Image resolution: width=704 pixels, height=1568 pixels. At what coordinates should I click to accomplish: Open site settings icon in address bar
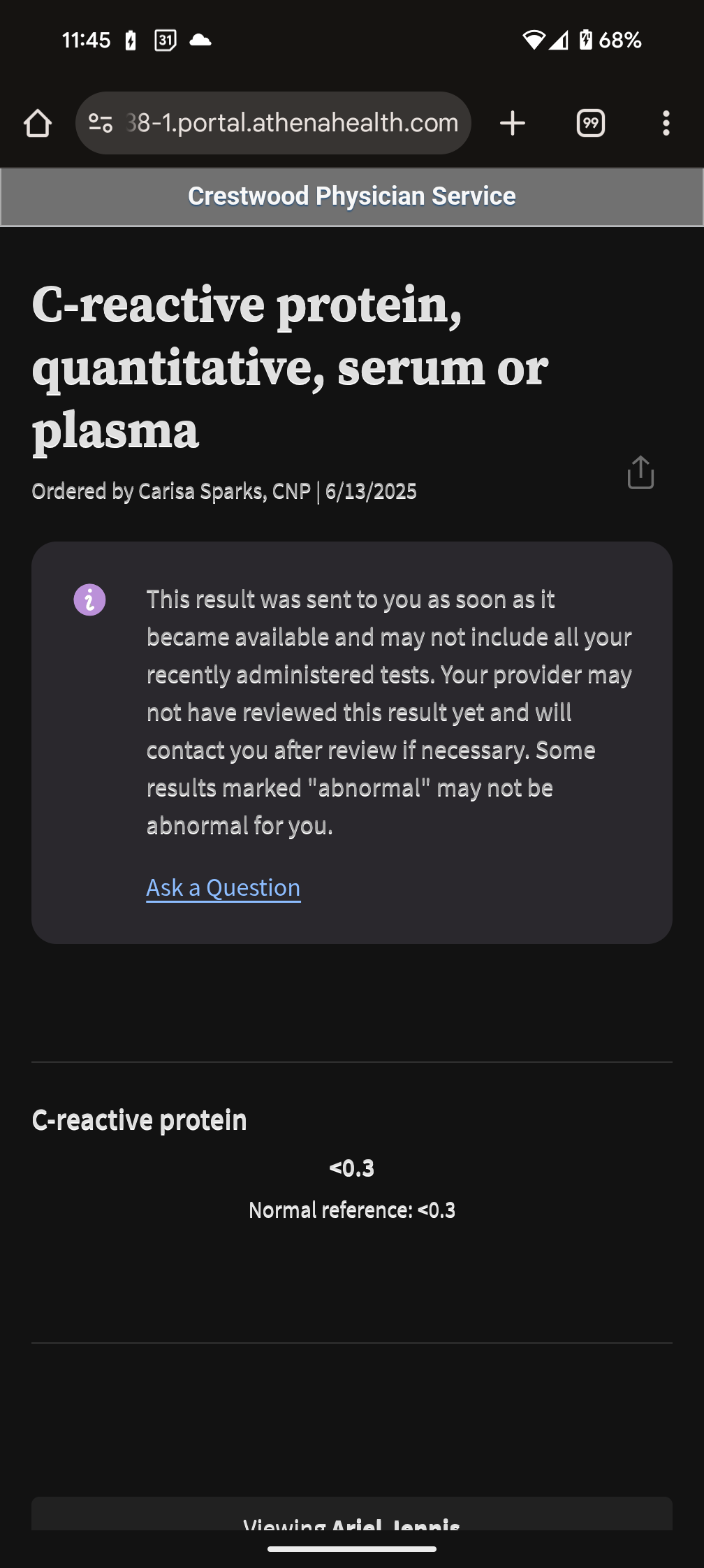pyautogui.click(x=101, y=124)
